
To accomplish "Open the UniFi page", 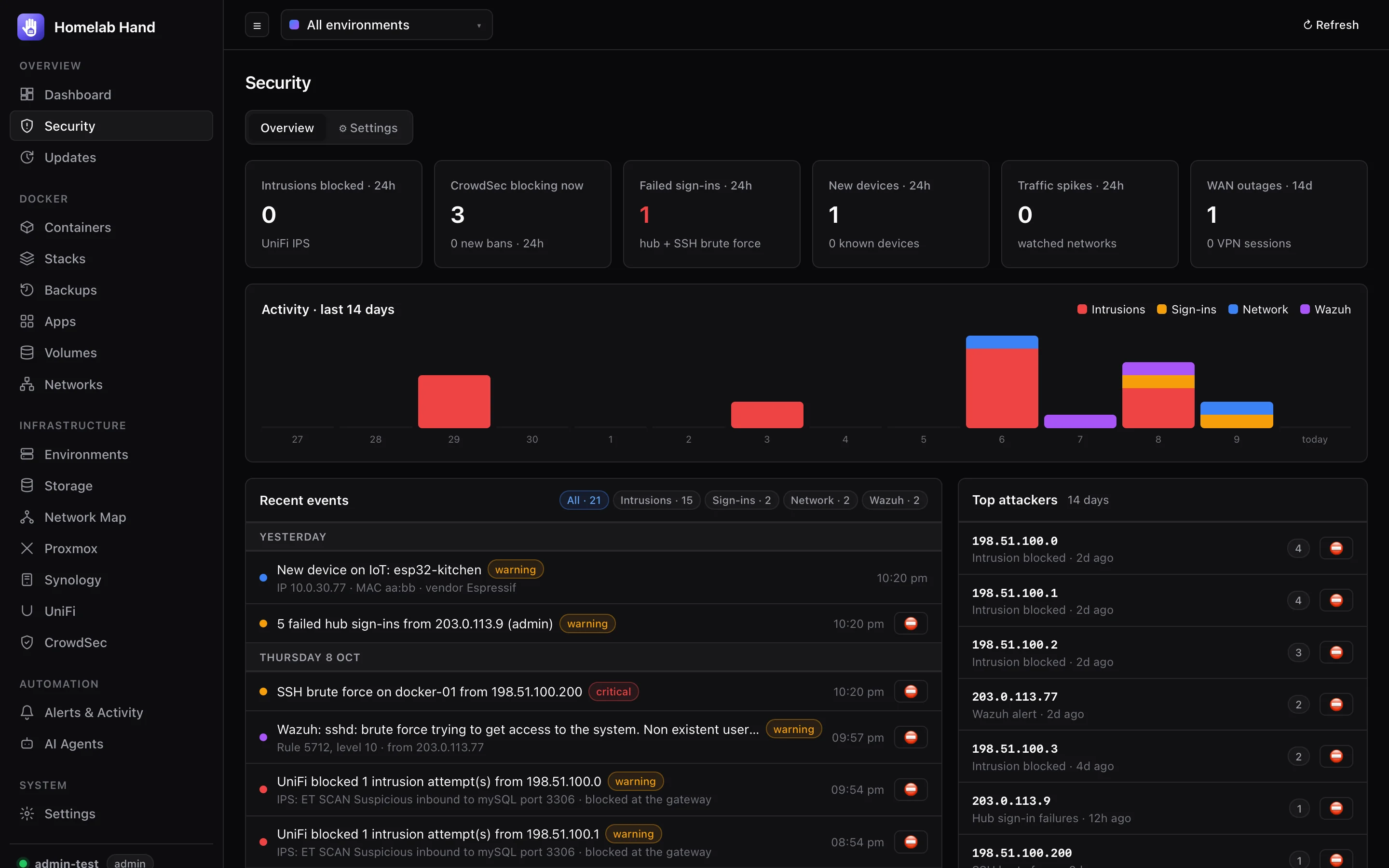I will (x=111, y=611).
